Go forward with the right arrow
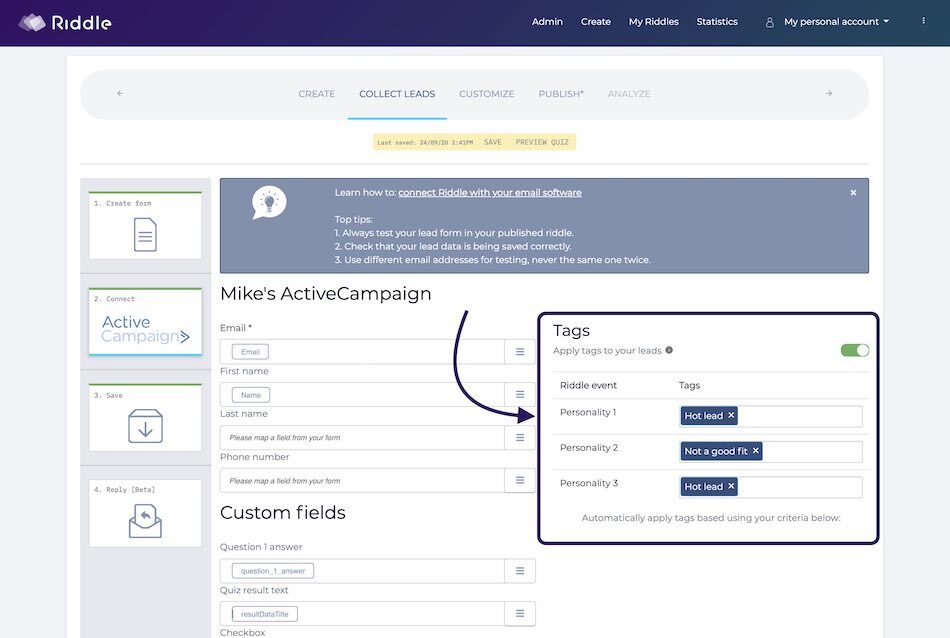This screenshot has width=950, height=638. (x=829, y=93)
